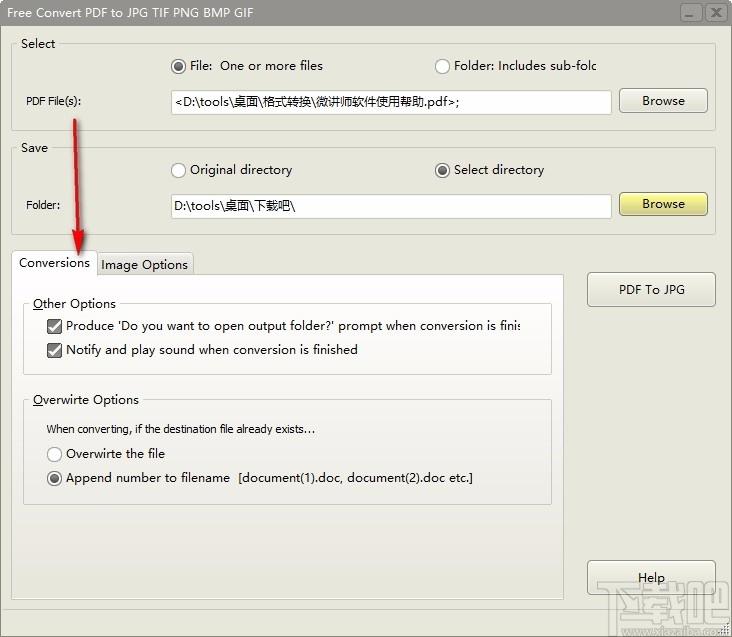Close the converter window
This screenshot has width=732, height=637.
point(716,13)
